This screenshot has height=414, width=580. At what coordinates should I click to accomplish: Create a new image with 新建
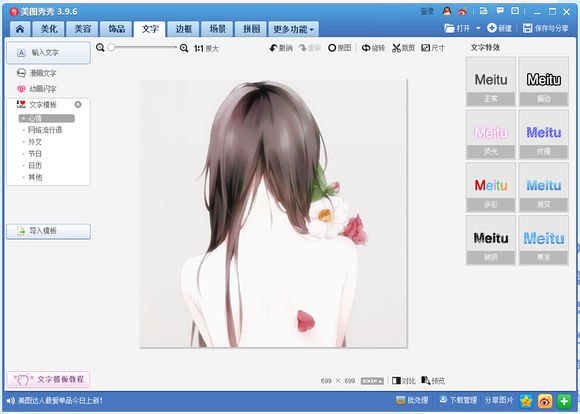coord(499,28)
